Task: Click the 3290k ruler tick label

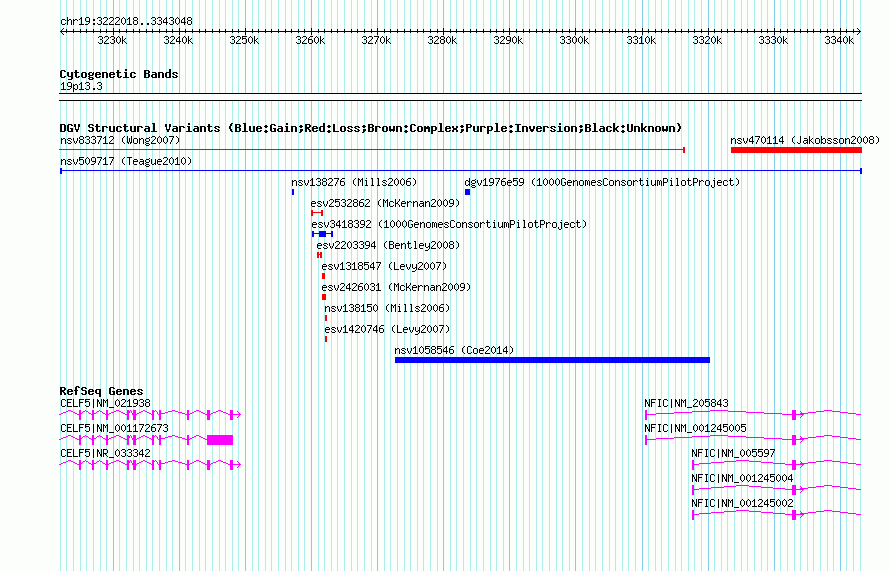Action: [508, 40]
